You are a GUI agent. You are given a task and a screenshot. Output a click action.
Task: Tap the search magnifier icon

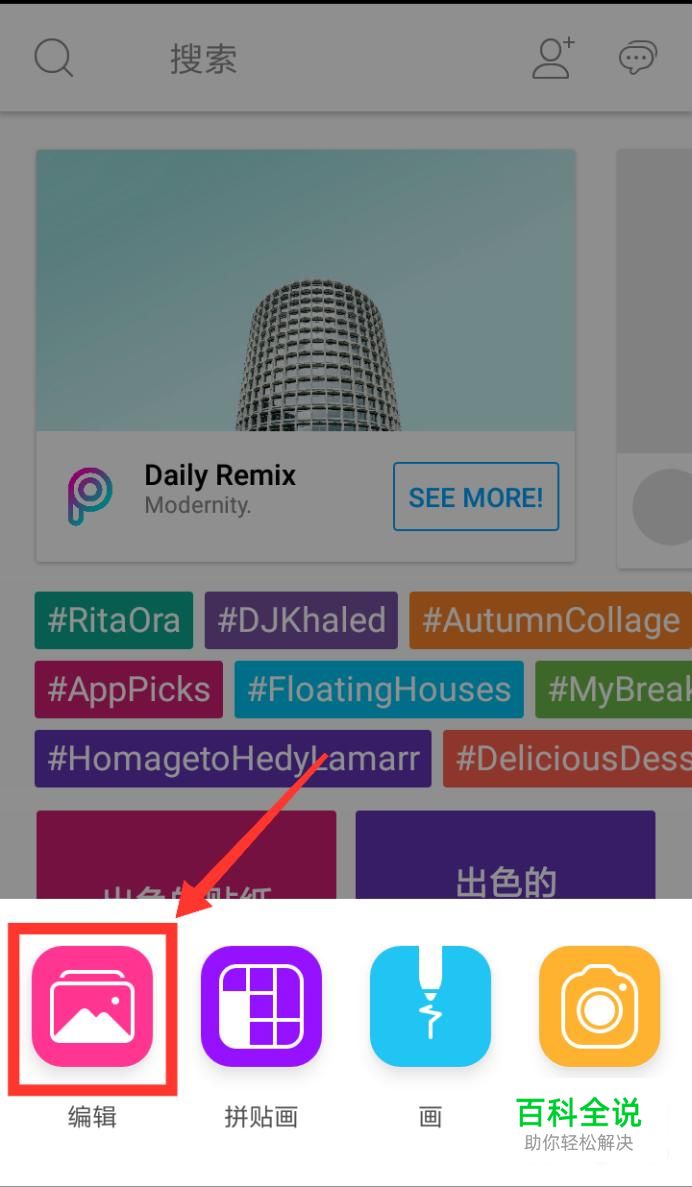coord(54,58)
